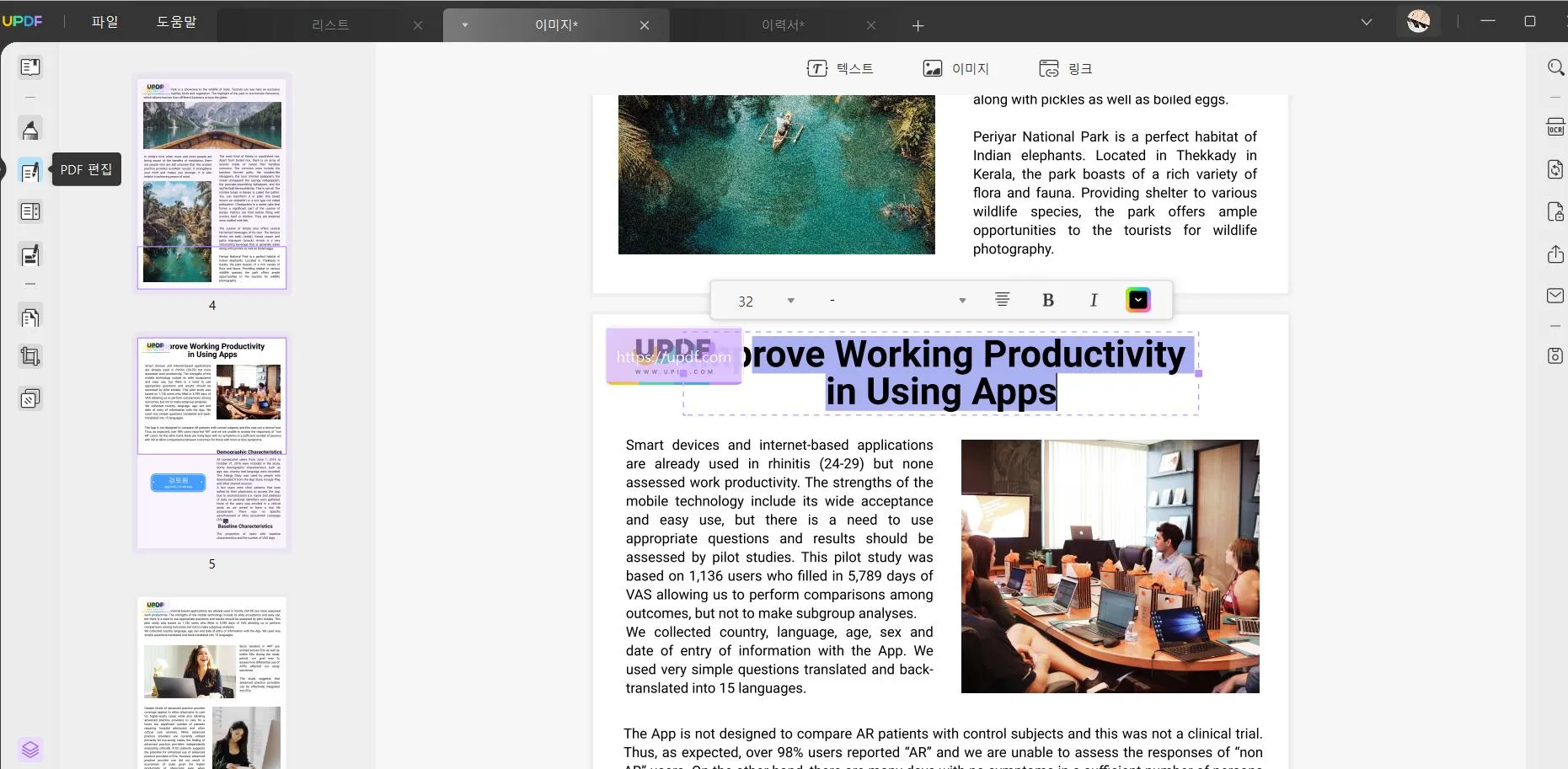The height and width of the screenshot is (769, 1568).
Task: Open the watermark and background stacked pages tool
Action: pyautogui.click(x=30, y=398)
